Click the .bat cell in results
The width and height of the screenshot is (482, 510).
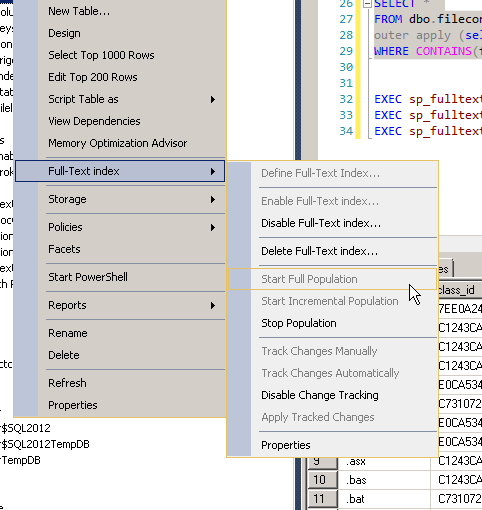384,499
